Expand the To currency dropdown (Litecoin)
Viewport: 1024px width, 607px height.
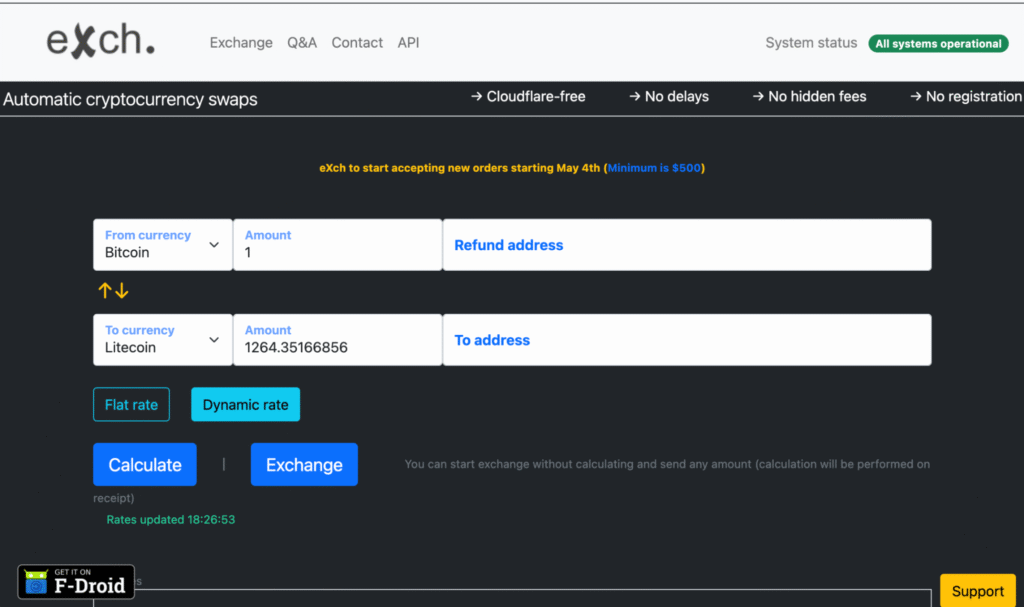(x=163, y=340)
